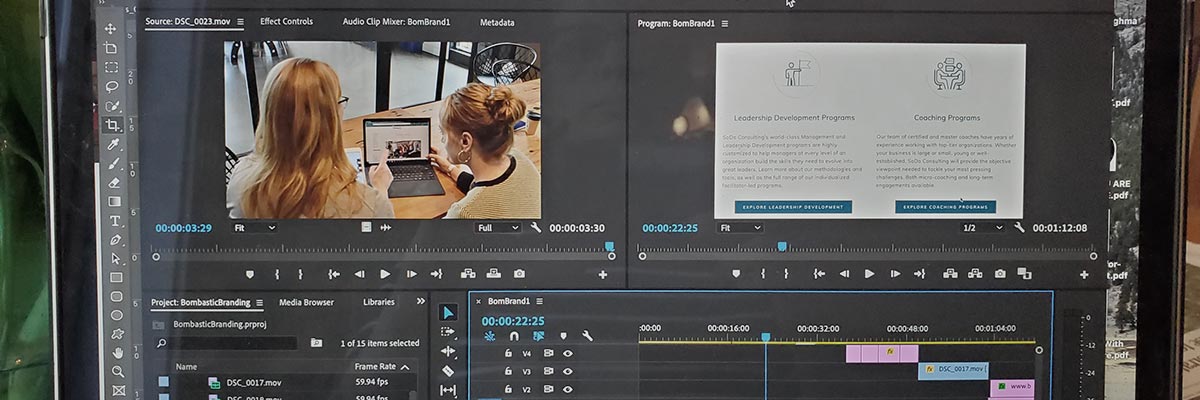Image resolution: width=1200 pixels, height=400 pixels.
Task: Click Lift in the Program monitor
Action: click(x=949, y=273)
